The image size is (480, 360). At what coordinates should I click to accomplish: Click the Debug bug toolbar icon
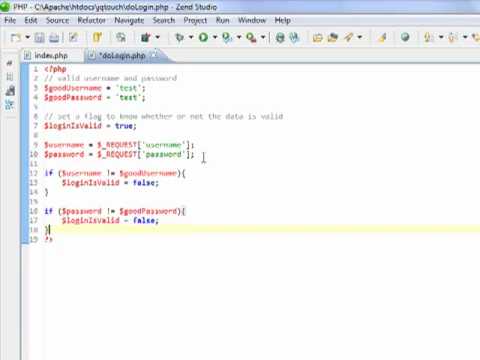point(180,37)
